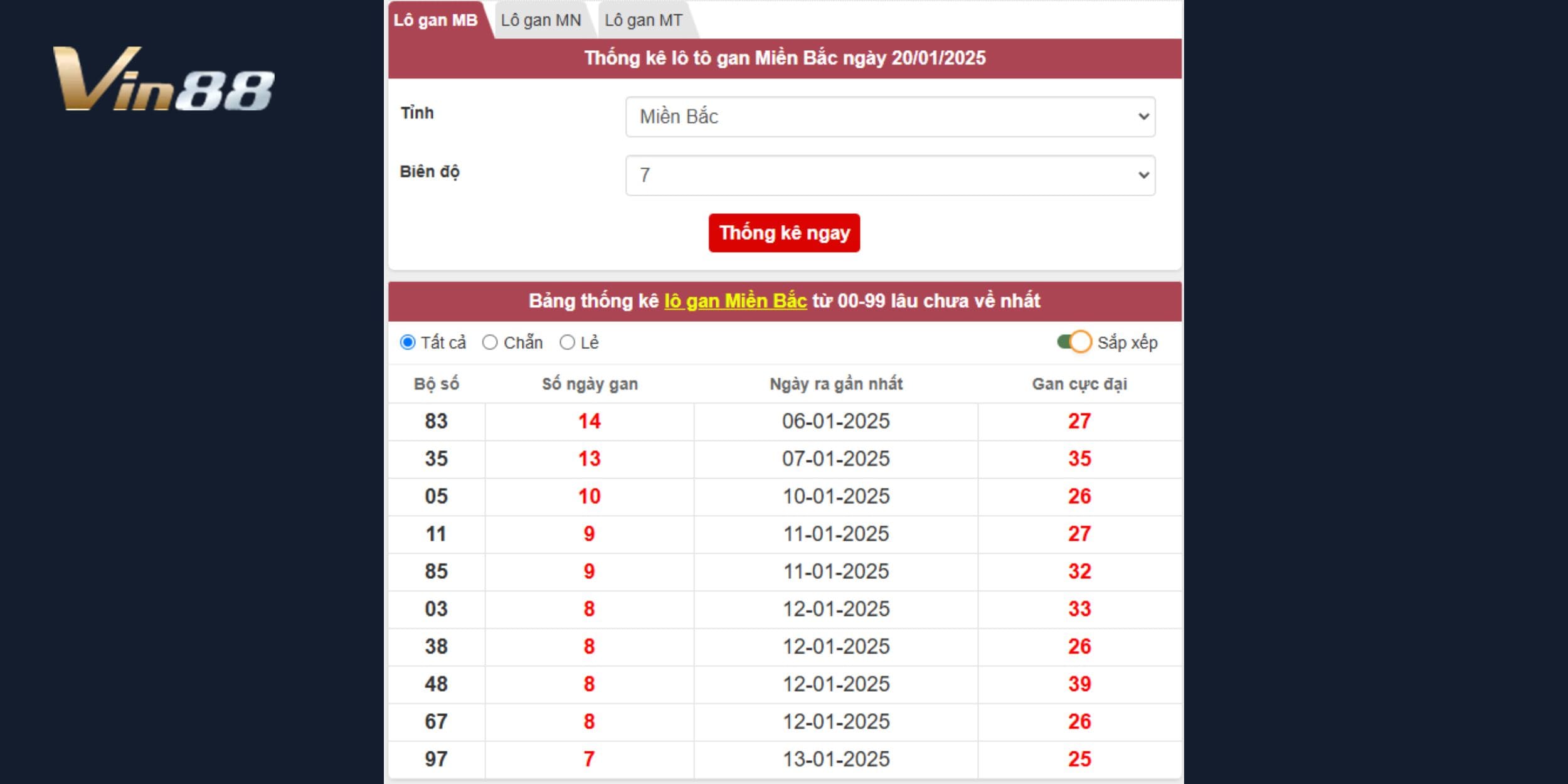Viewport: 1568px width, 784px height.
Task: Click Gan cực đại value 25
Action: point(1079,760)
